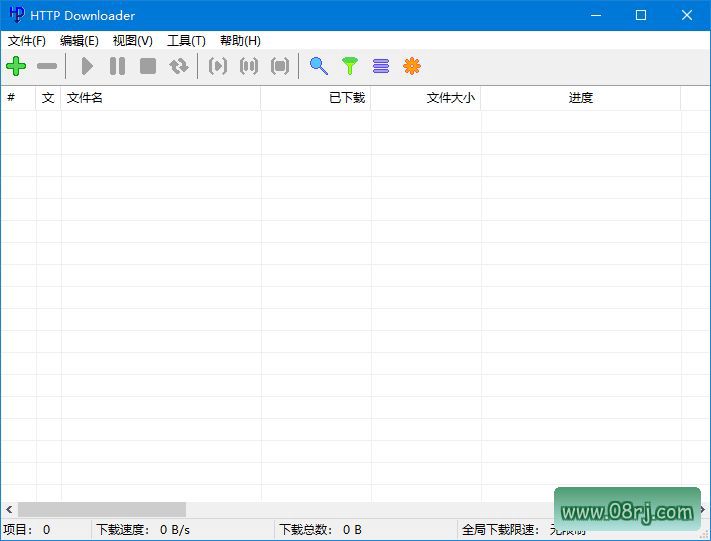
Task: Click the green funnel filter icon
Action: pyautogui.click(x=350, y=66)
